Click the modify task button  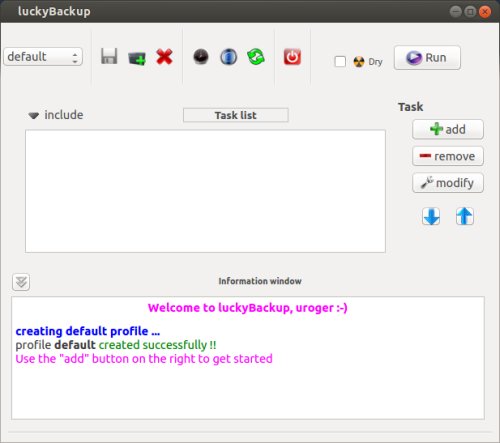coord(448,183)
